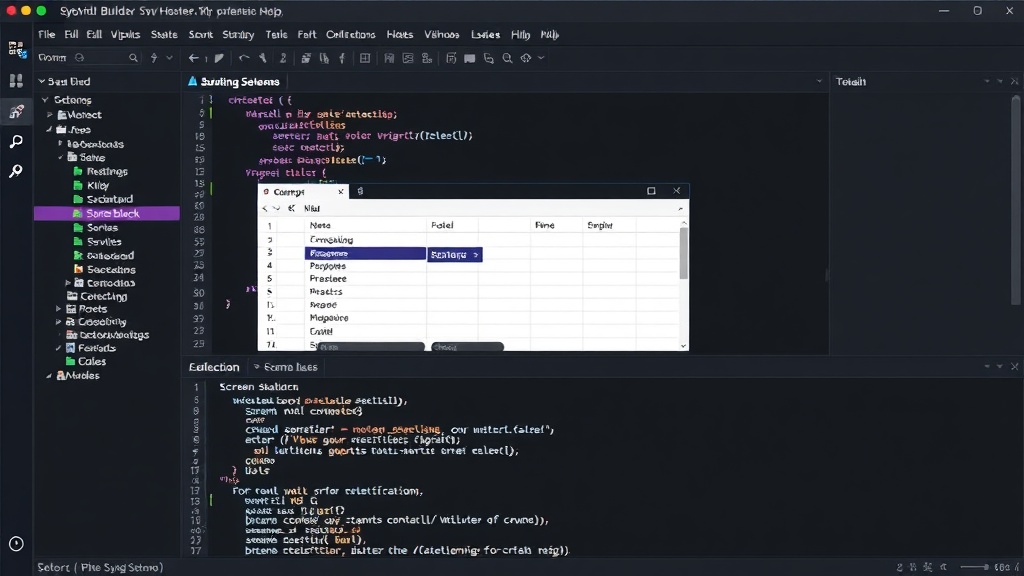Switch to the "Scmo lises" bottom panel tab
The image size is (1024, 576).
click(x=285, y=367)
